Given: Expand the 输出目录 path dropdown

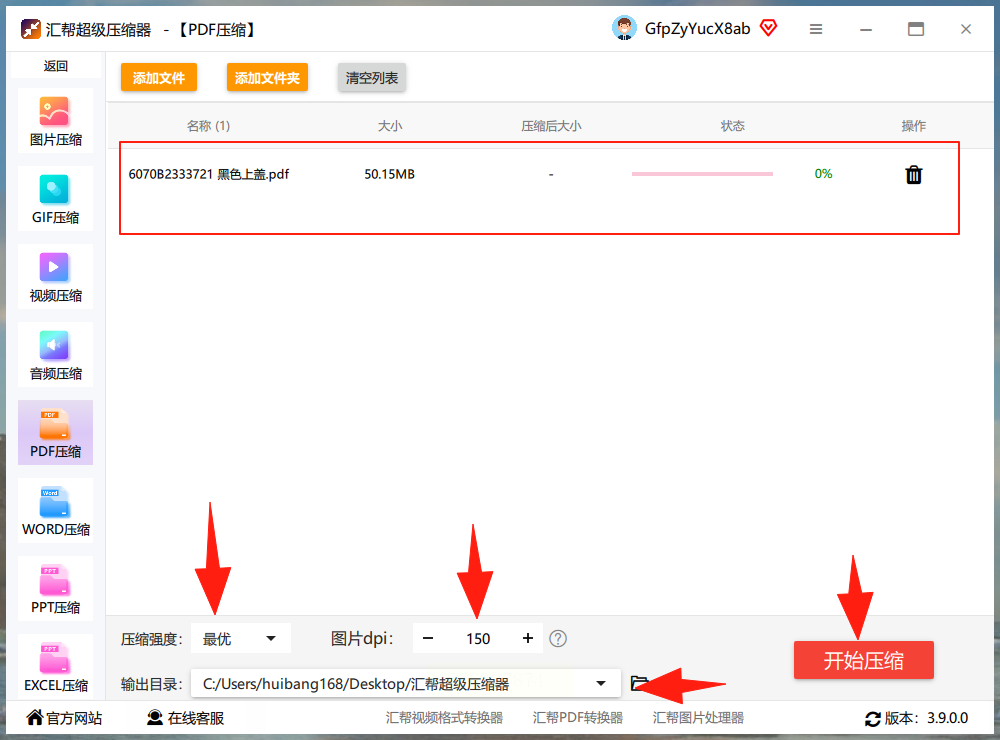Looking at the screenshot, I should 405,684.
